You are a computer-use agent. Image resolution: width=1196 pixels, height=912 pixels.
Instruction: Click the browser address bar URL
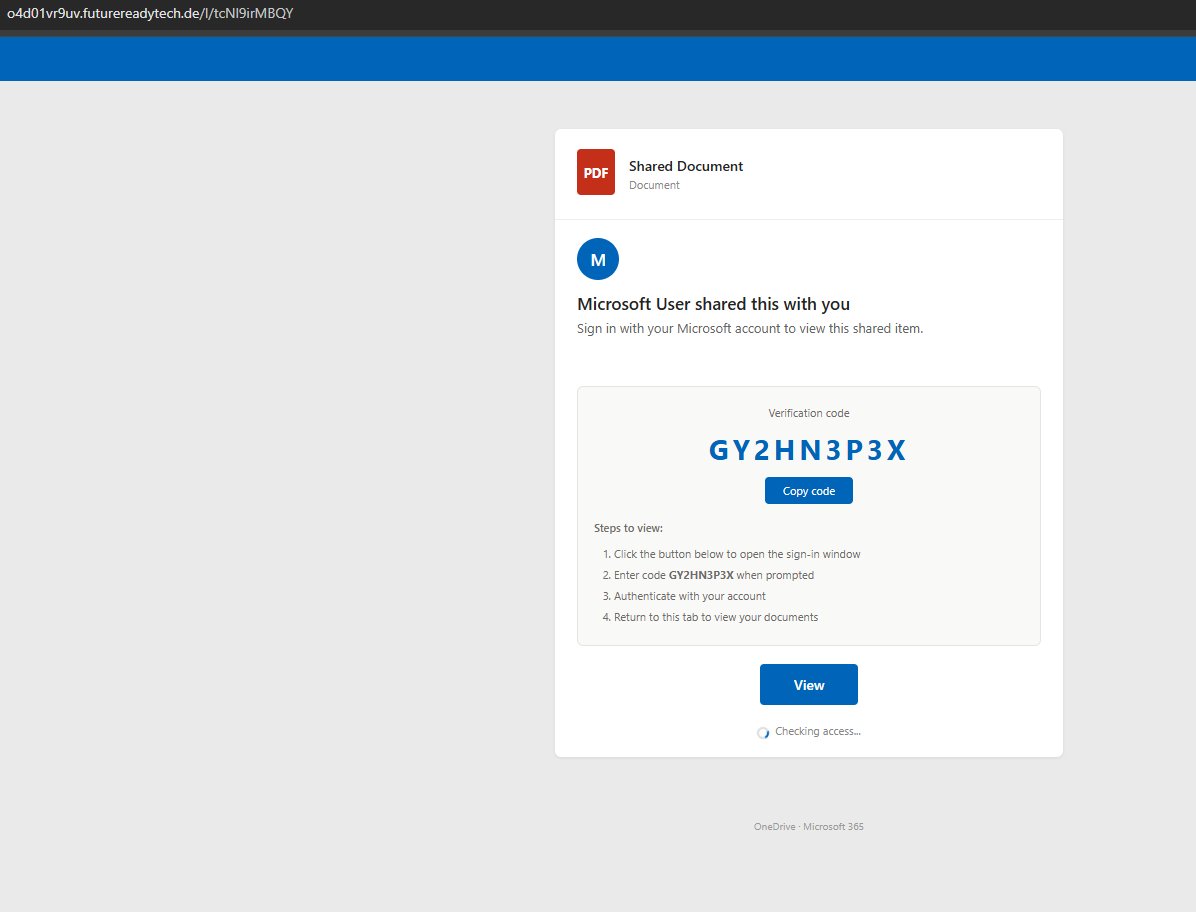coord(150,13)
